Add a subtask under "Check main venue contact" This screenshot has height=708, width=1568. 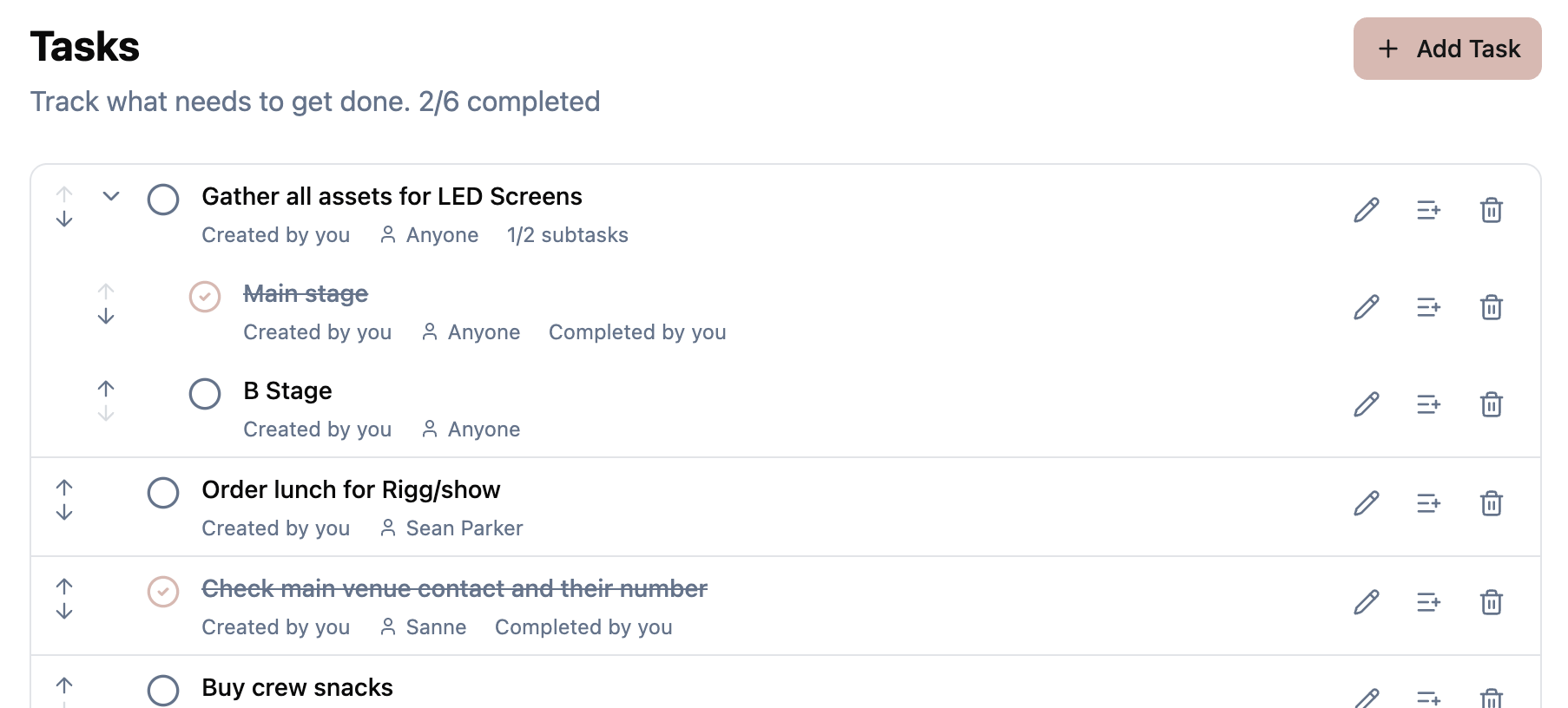1428,601
